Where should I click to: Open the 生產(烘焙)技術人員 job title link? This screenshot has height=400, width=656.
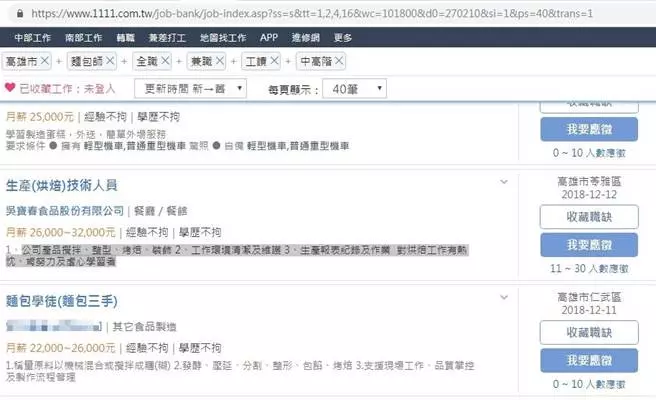click(62, 185)
